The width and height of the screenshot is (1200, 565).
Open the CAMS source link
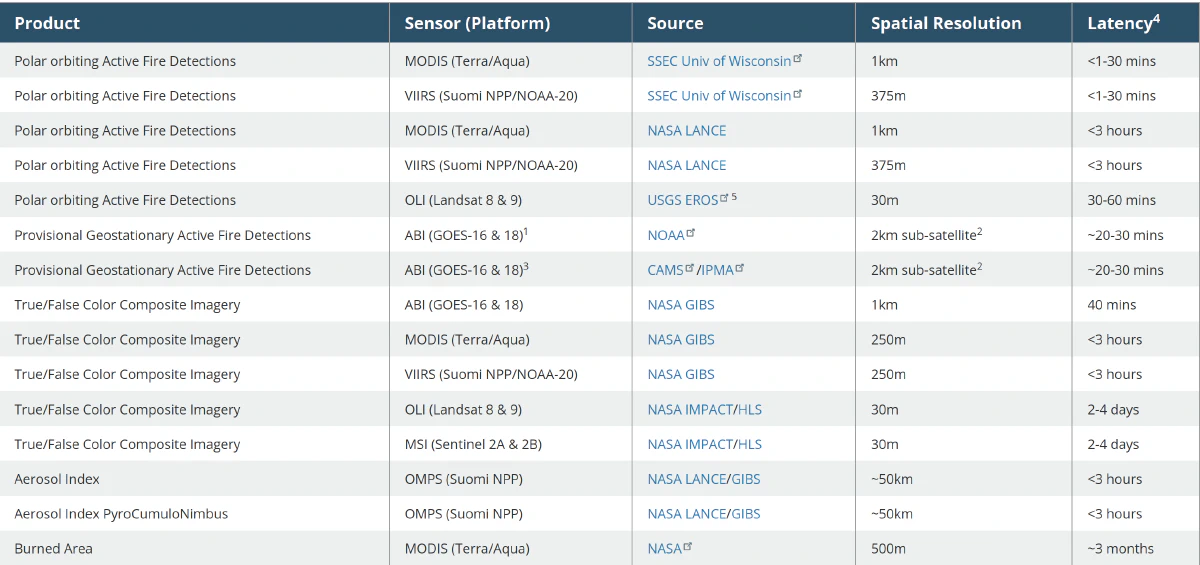point(665,270)
